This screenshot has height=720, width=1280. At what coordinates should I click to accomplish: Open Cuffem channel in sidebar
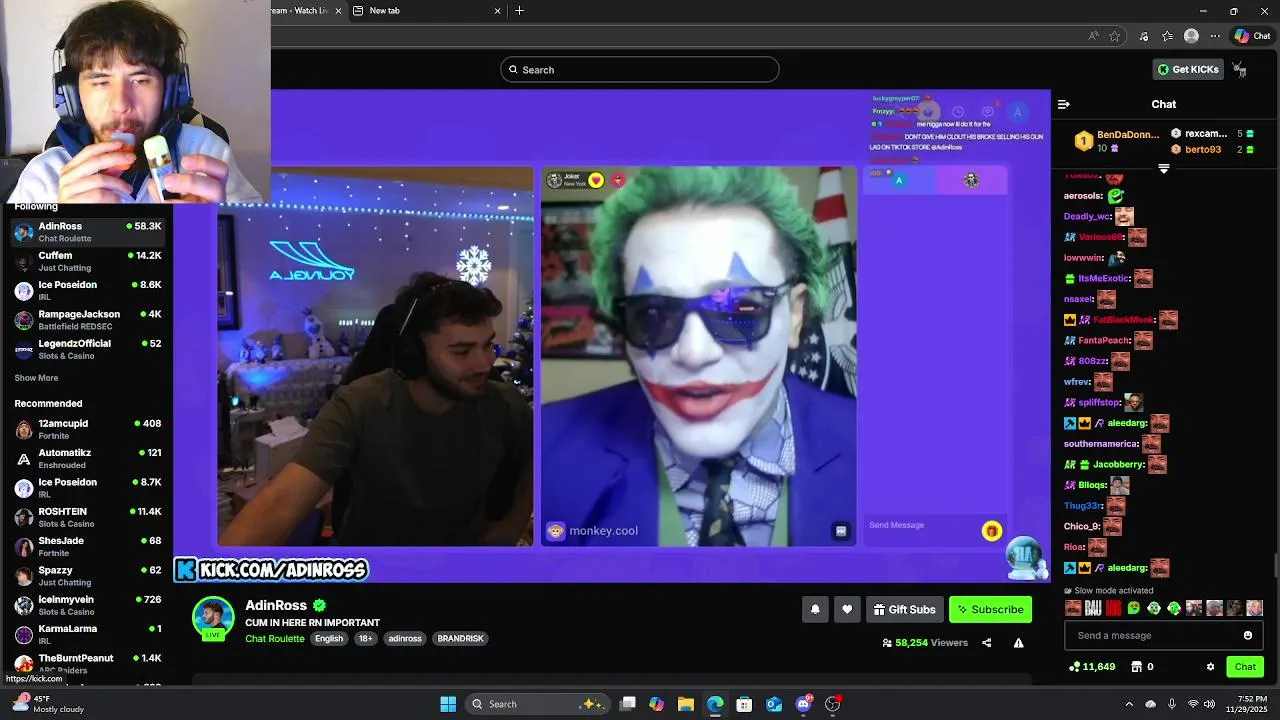pyautogui.click(x=87, y=261)
